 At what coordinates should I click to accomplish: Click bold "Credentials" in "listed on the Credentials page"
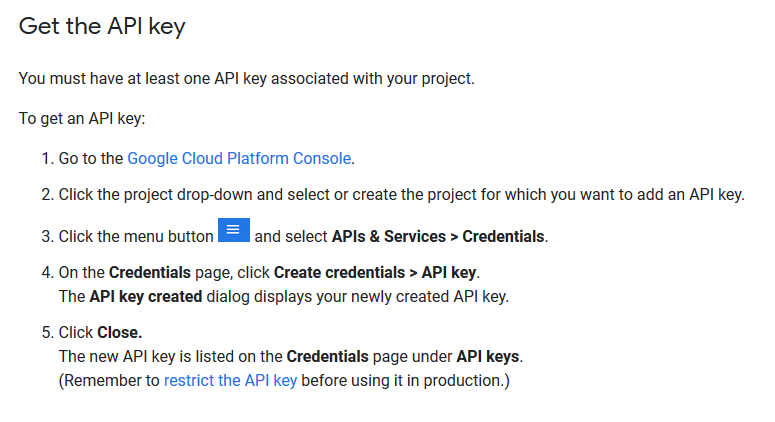(x=327, y=356)
